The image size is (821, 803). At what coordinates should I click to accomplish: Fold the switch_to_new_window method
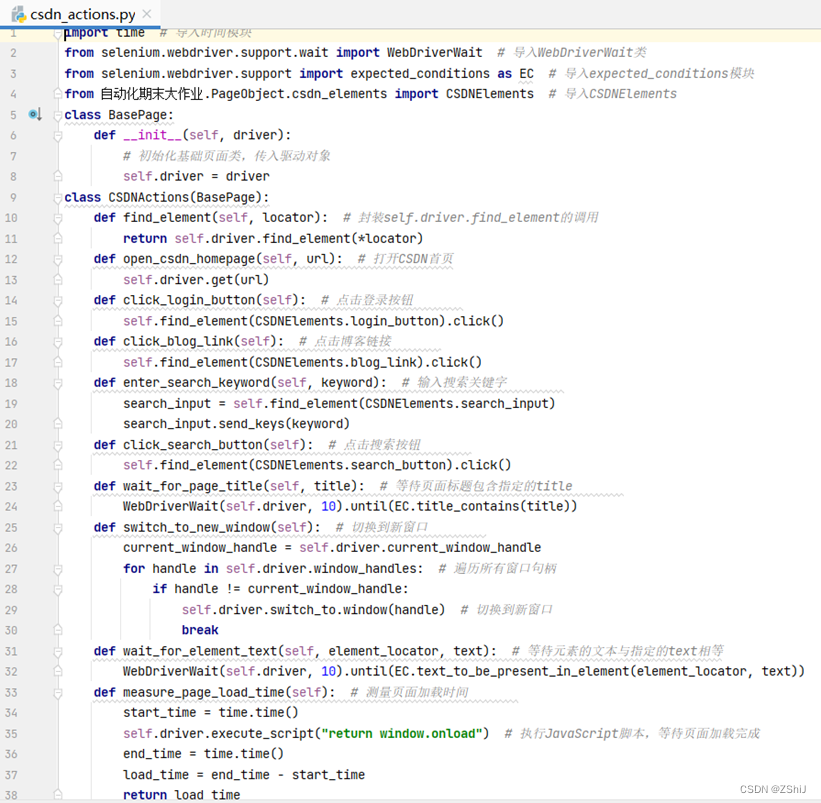[58, 528]
